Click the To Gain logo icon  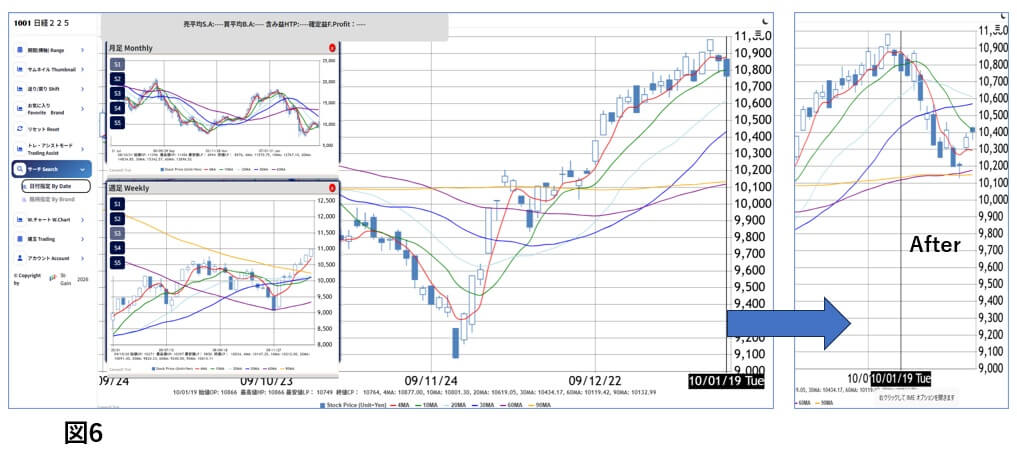click(53, 277)
